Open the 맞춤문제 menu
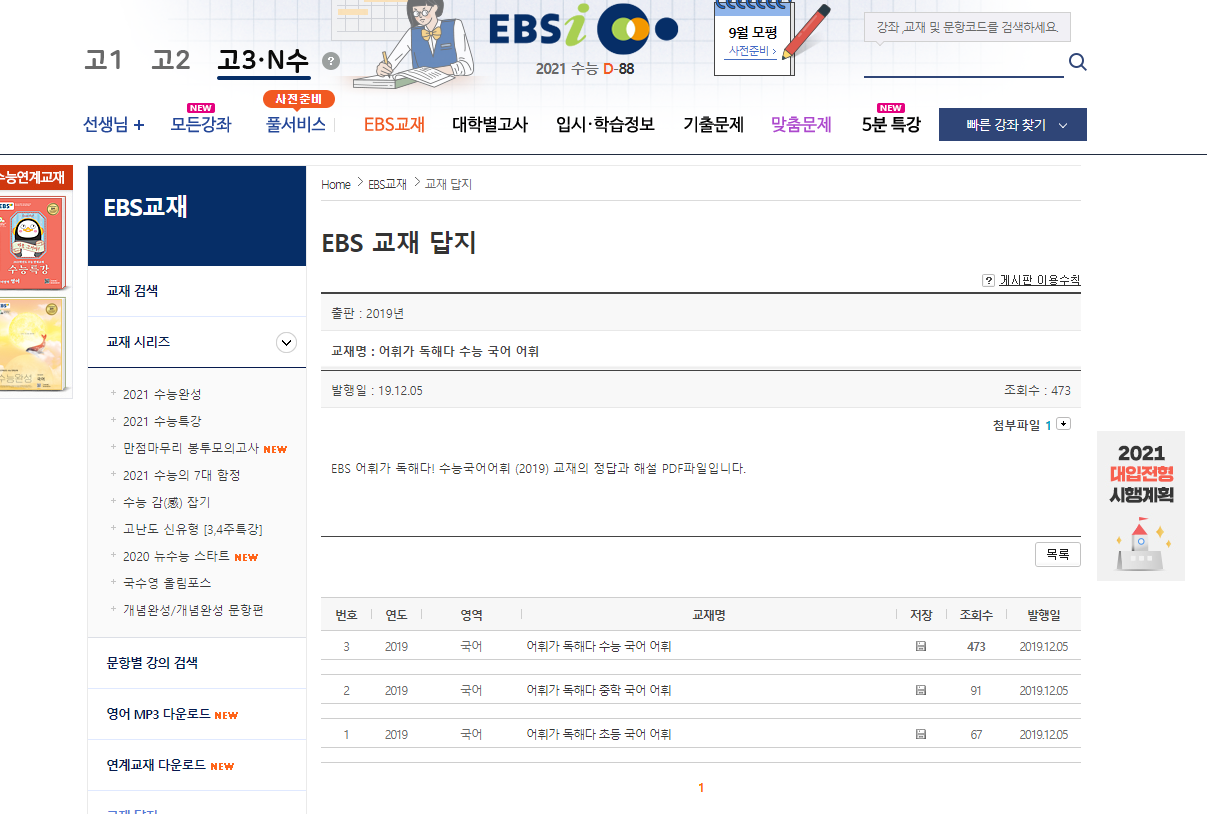 tap(801, 125)
